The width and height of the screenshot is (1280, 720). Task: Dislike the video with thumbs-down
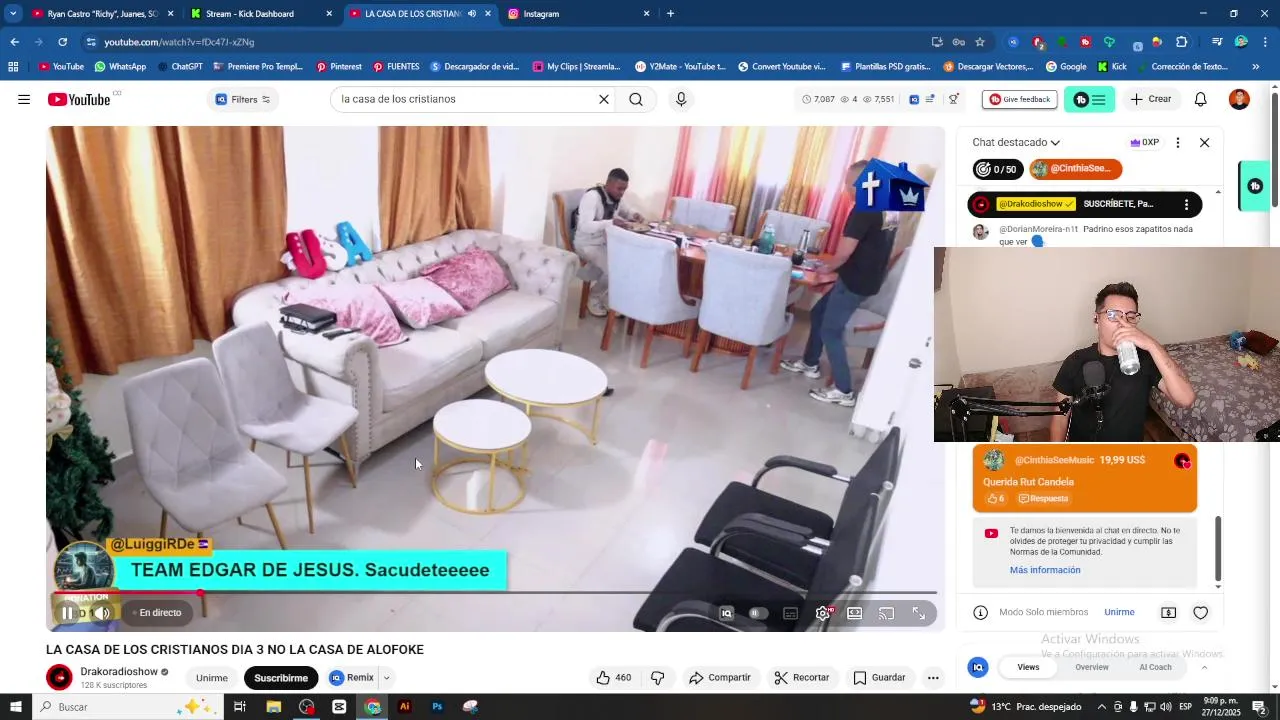658,678
